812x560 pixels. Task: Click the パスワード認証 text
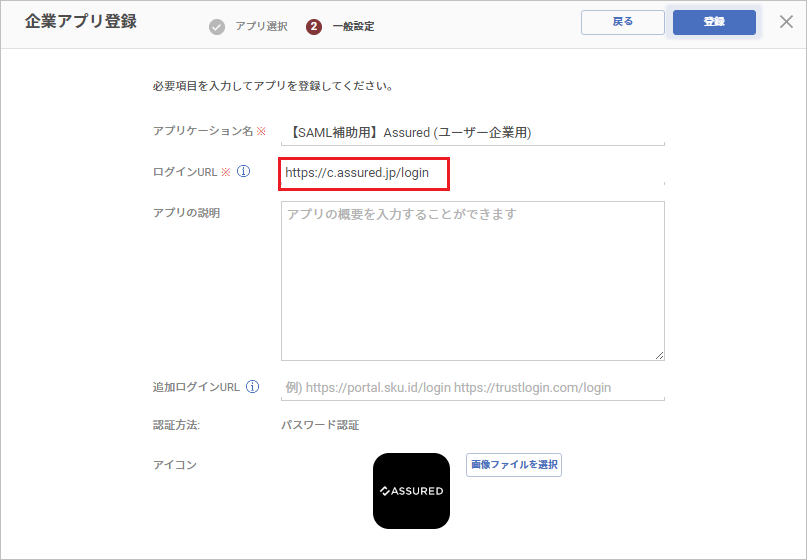320,425
